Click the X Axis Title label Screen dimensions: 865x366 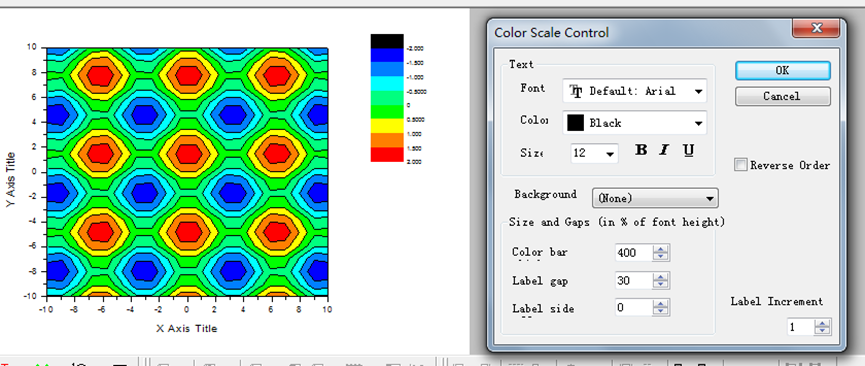pos(186,328)
